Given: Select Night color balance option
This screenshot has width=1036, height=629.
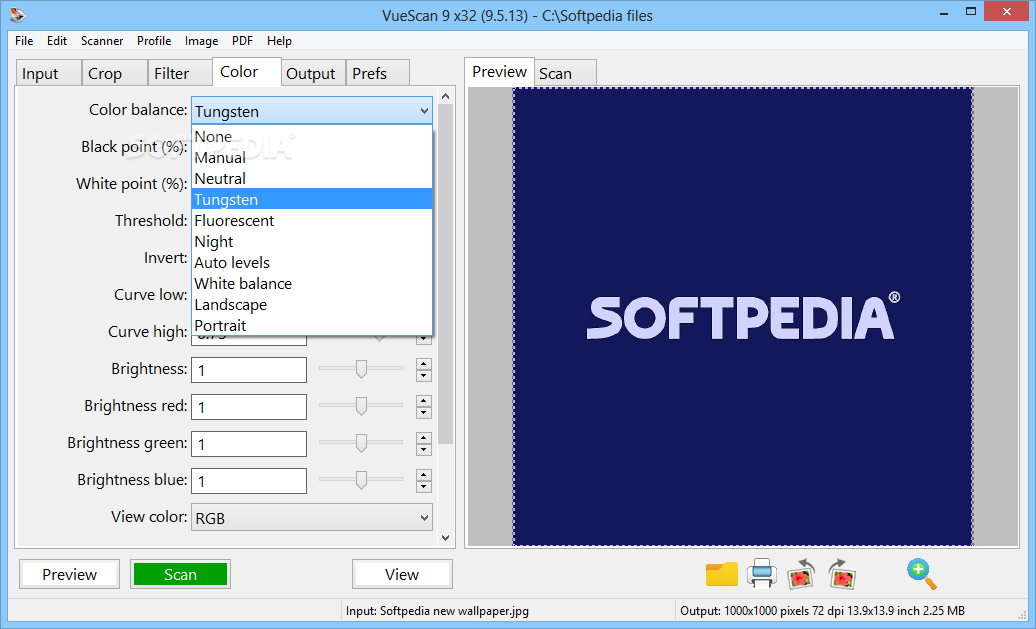Looking at the screenshot, I should (312, 242).
